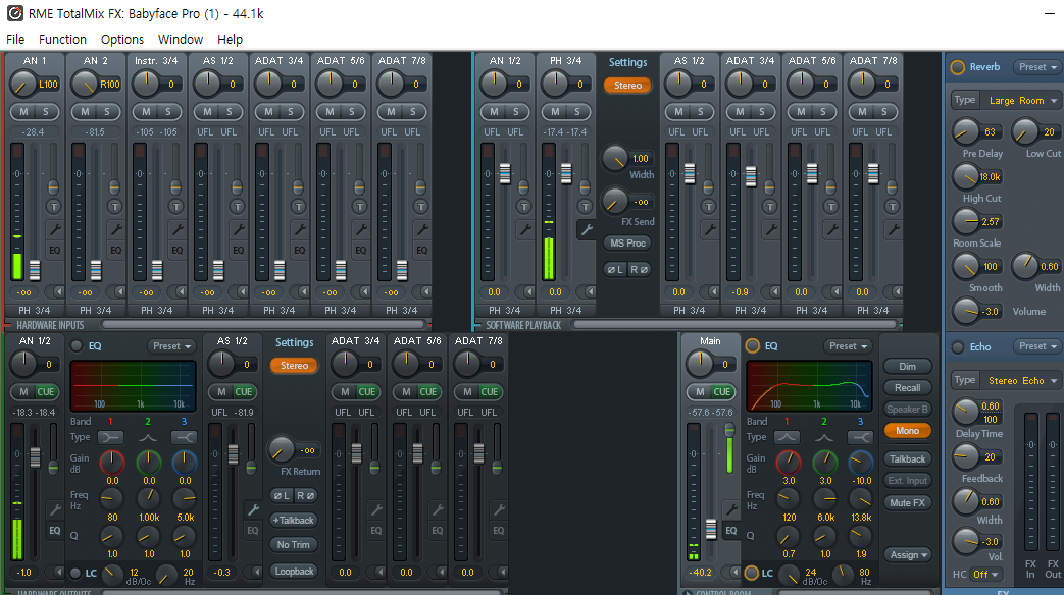Click trim T button on ADAT 7/8 playback channel
Screen dimensions: 1064x595
892,207
